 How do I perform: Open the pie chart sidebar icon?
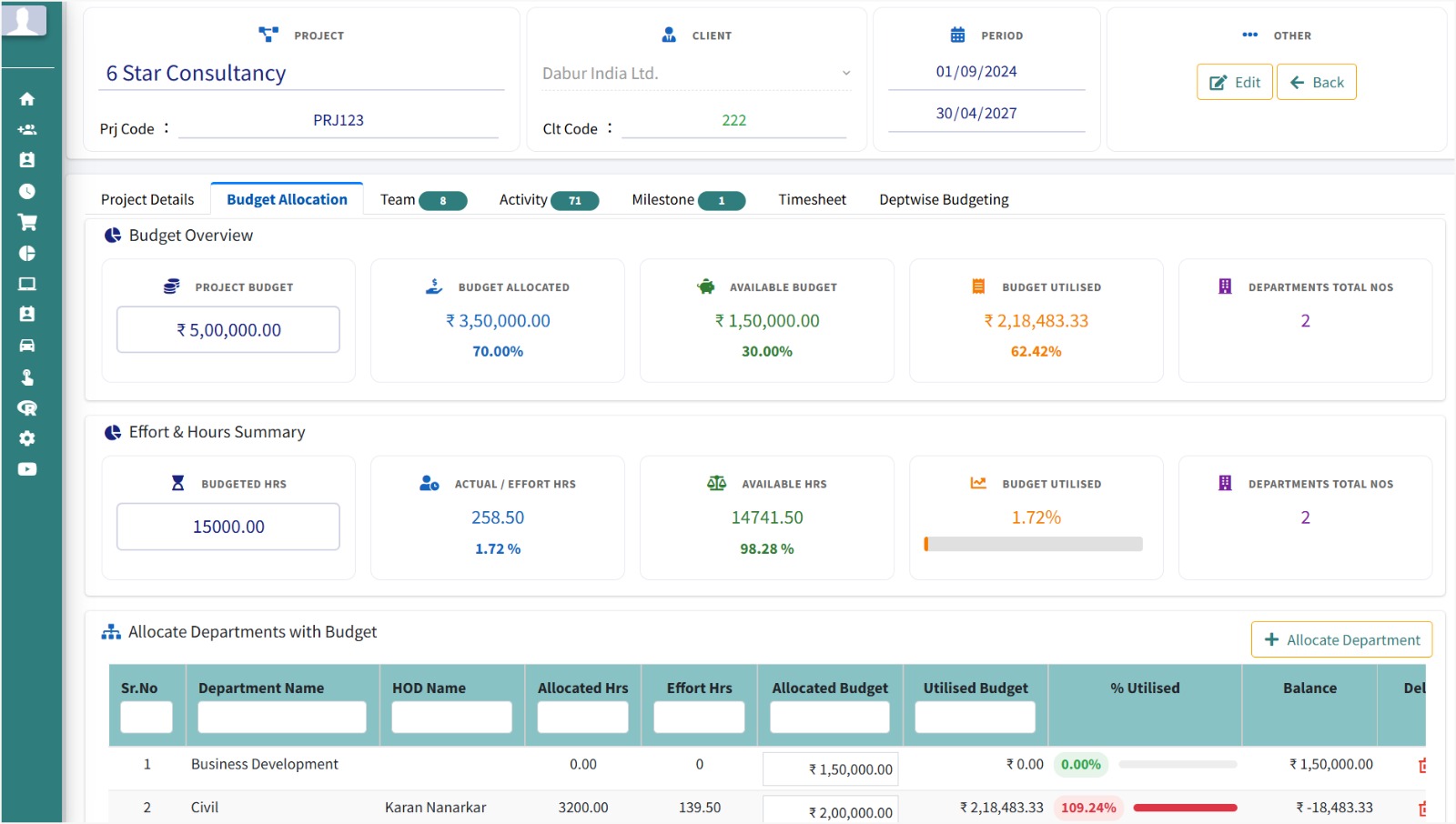coord(27,253)
